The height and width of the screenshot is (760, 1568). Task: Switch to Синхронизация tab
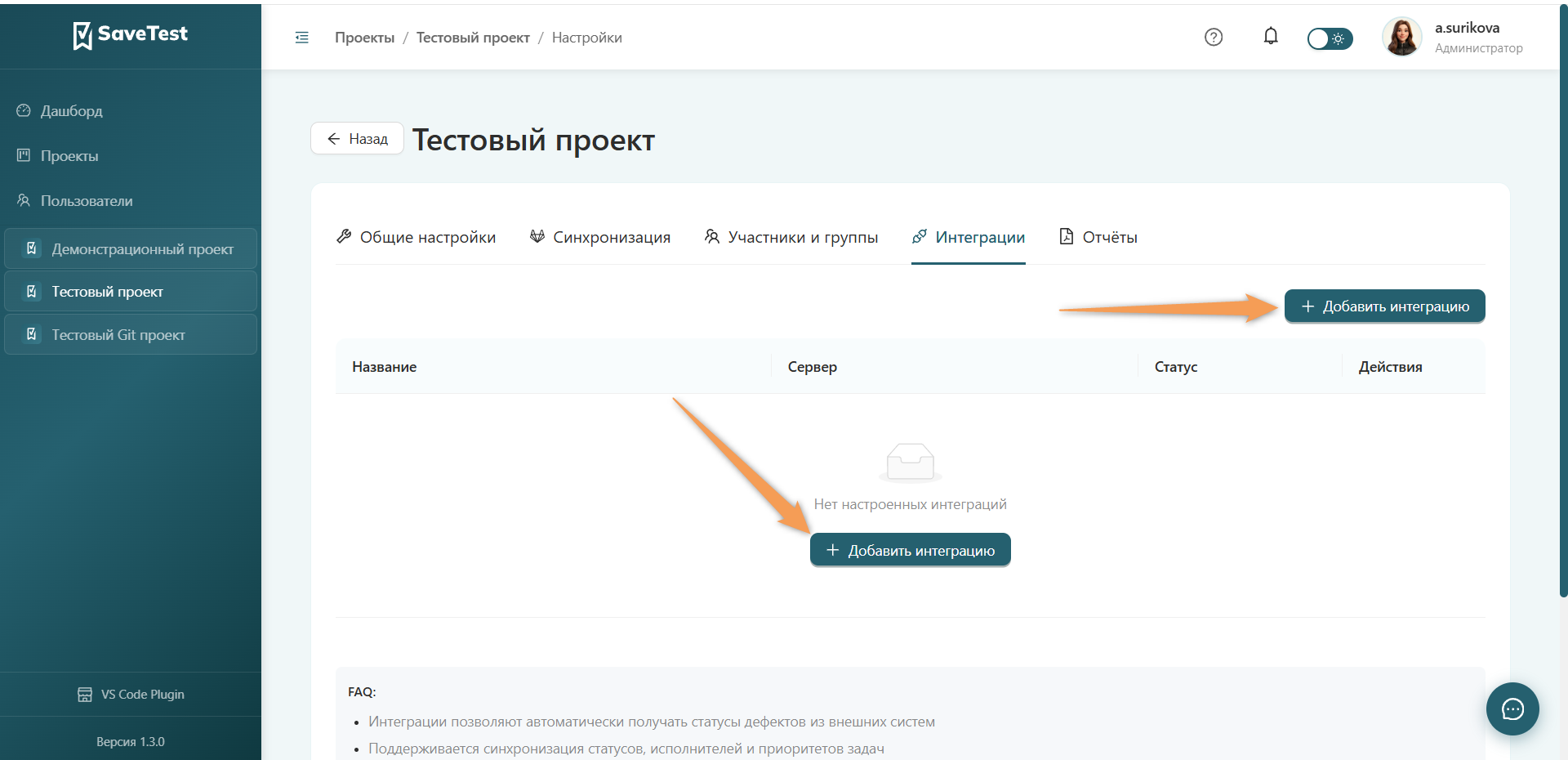click(599, 237)
